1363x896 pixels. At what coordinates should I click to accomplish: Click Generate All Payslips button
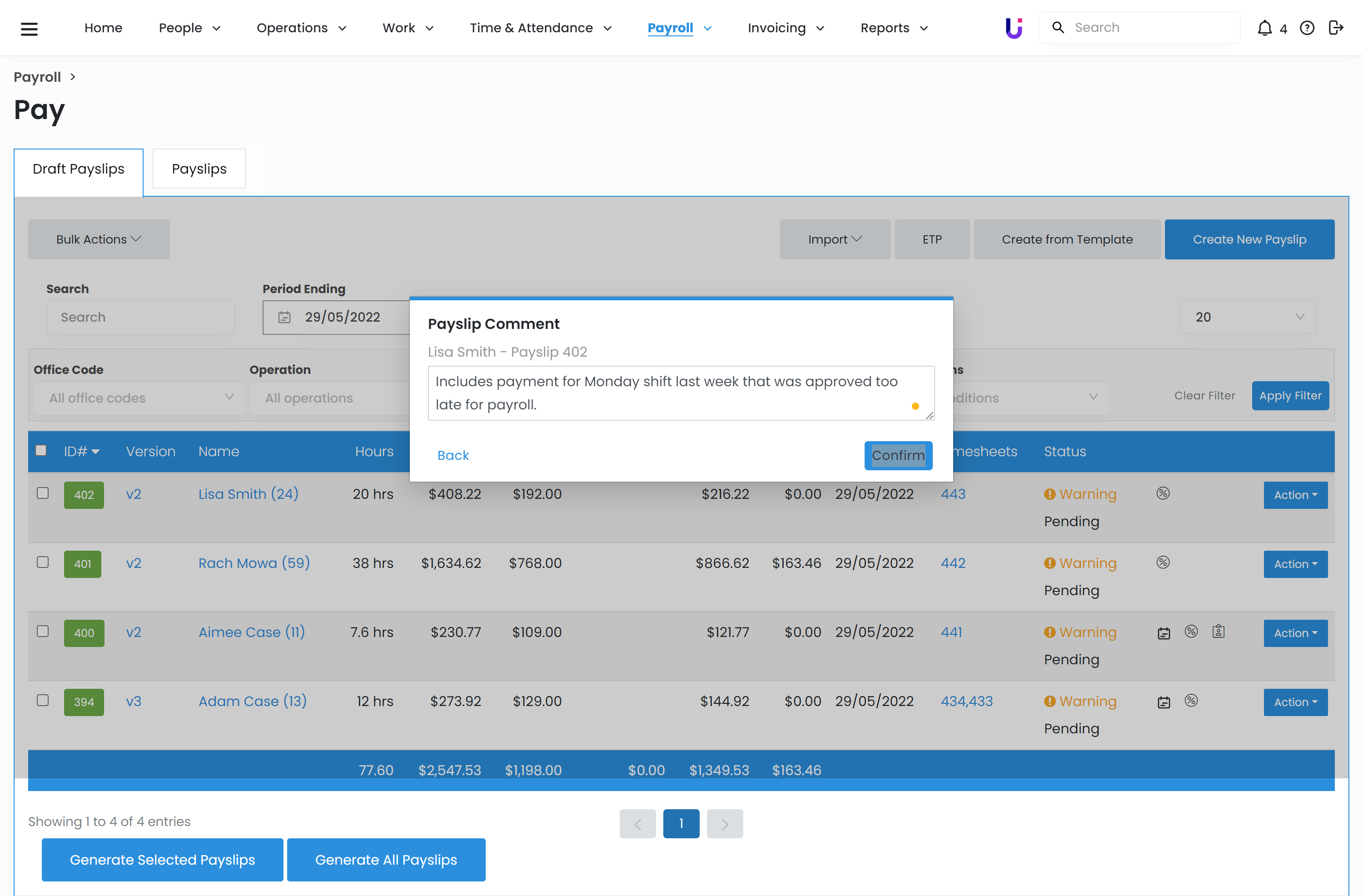[x=385, y=860]
